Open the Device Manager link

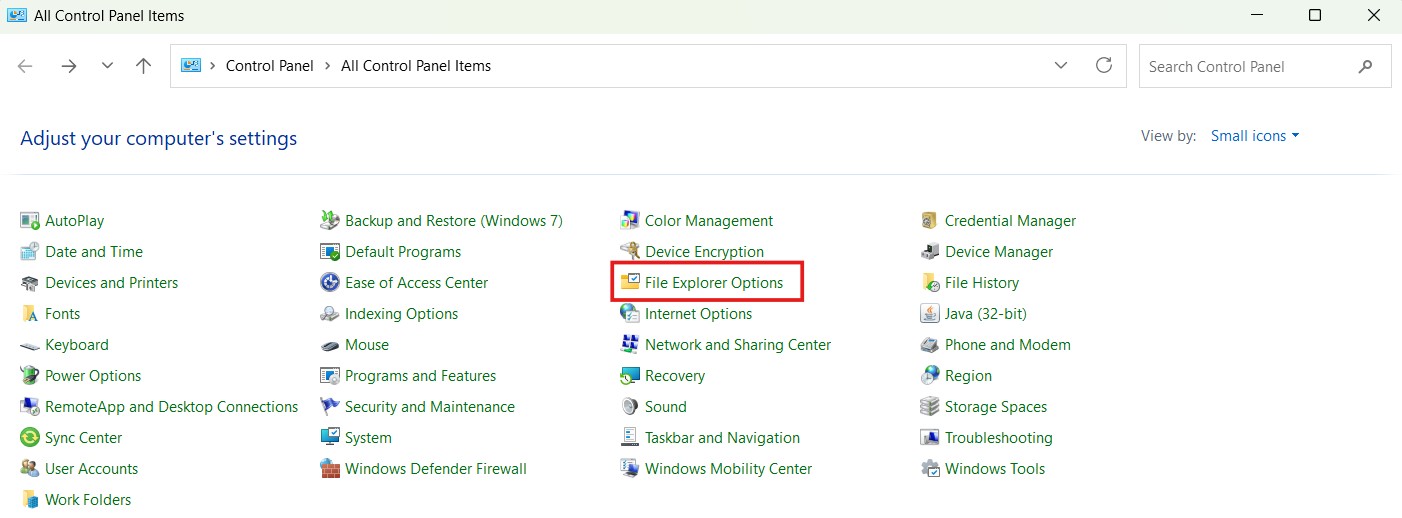(999, 252)
